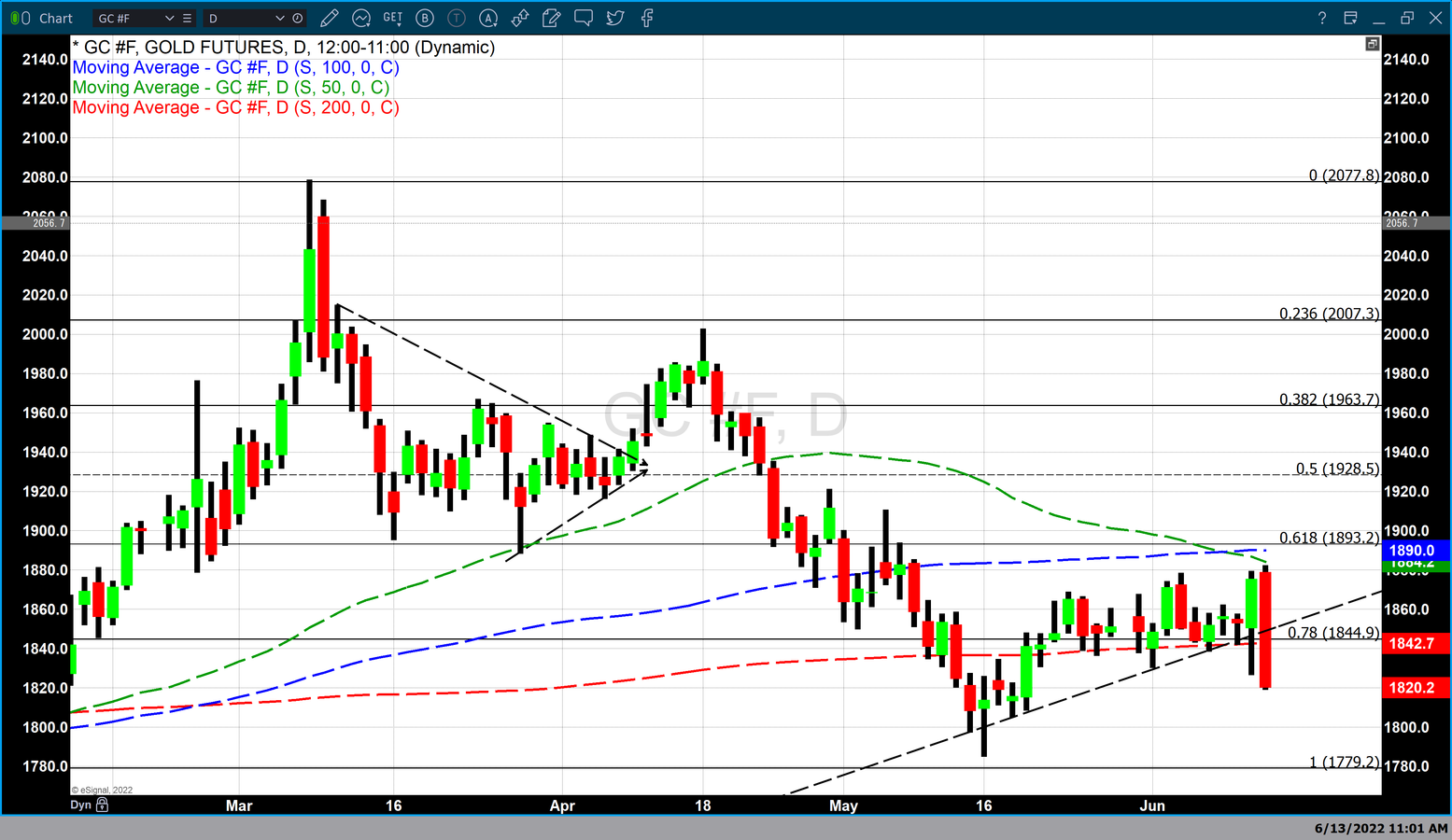The height and width of the screenshot is (840, 1452).
Task: Open the chat bubble comment icon
Action: 584,18
